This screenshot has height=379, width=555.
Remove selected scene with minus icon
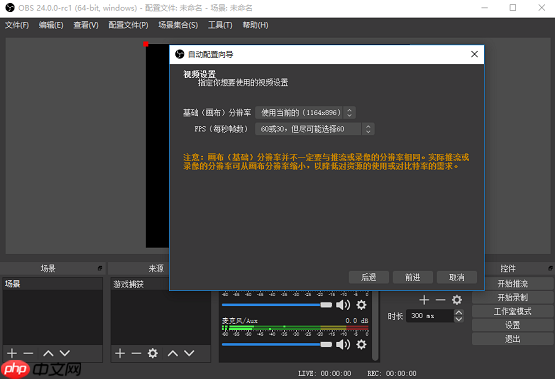[28, 353]
